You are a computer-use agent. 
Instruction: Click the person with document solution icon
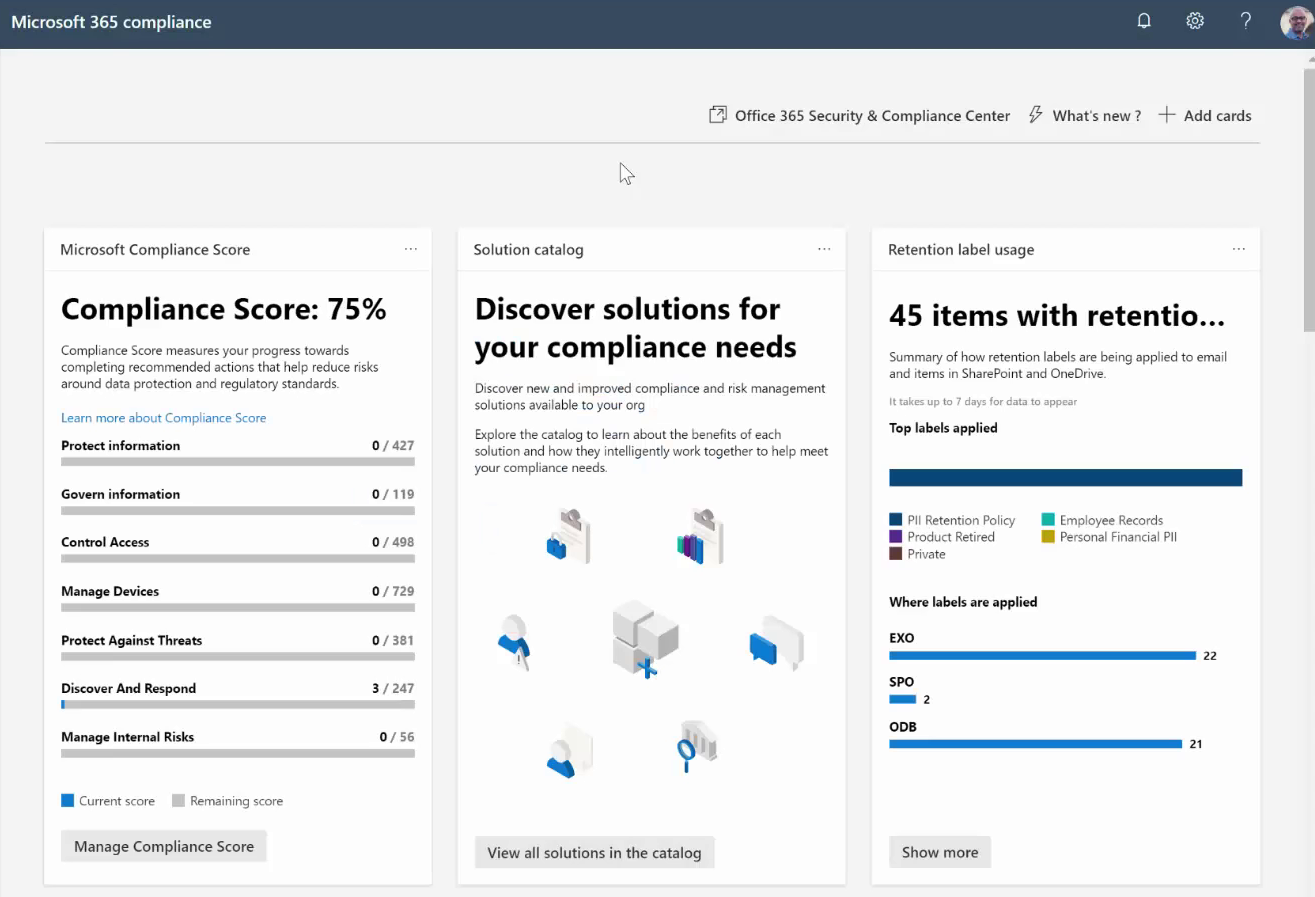(568, 750)
